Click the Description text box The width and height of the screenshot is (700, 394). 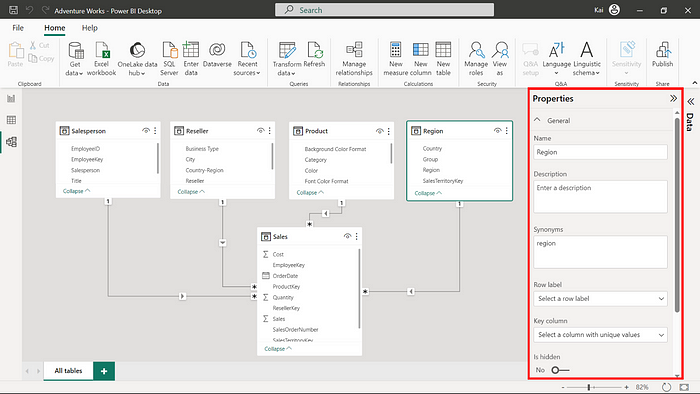click(600, 196)
